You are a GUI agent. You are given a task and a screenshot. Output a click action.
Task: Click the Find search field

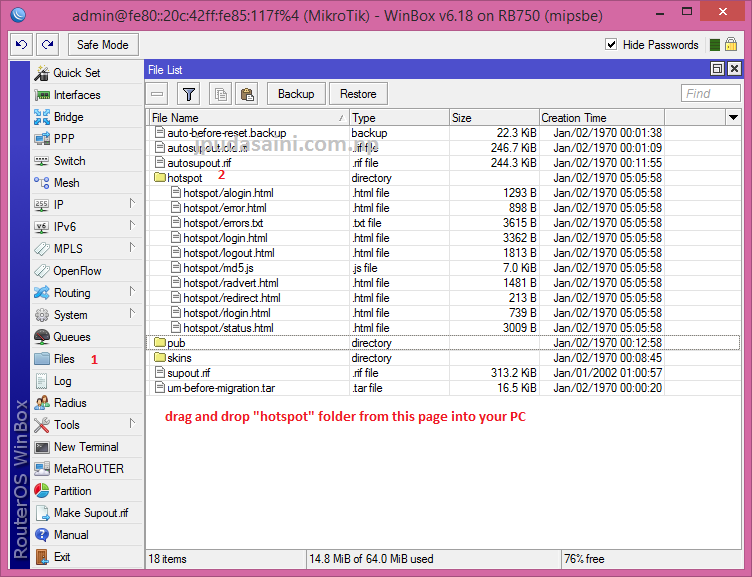click(x=711, y=94)
